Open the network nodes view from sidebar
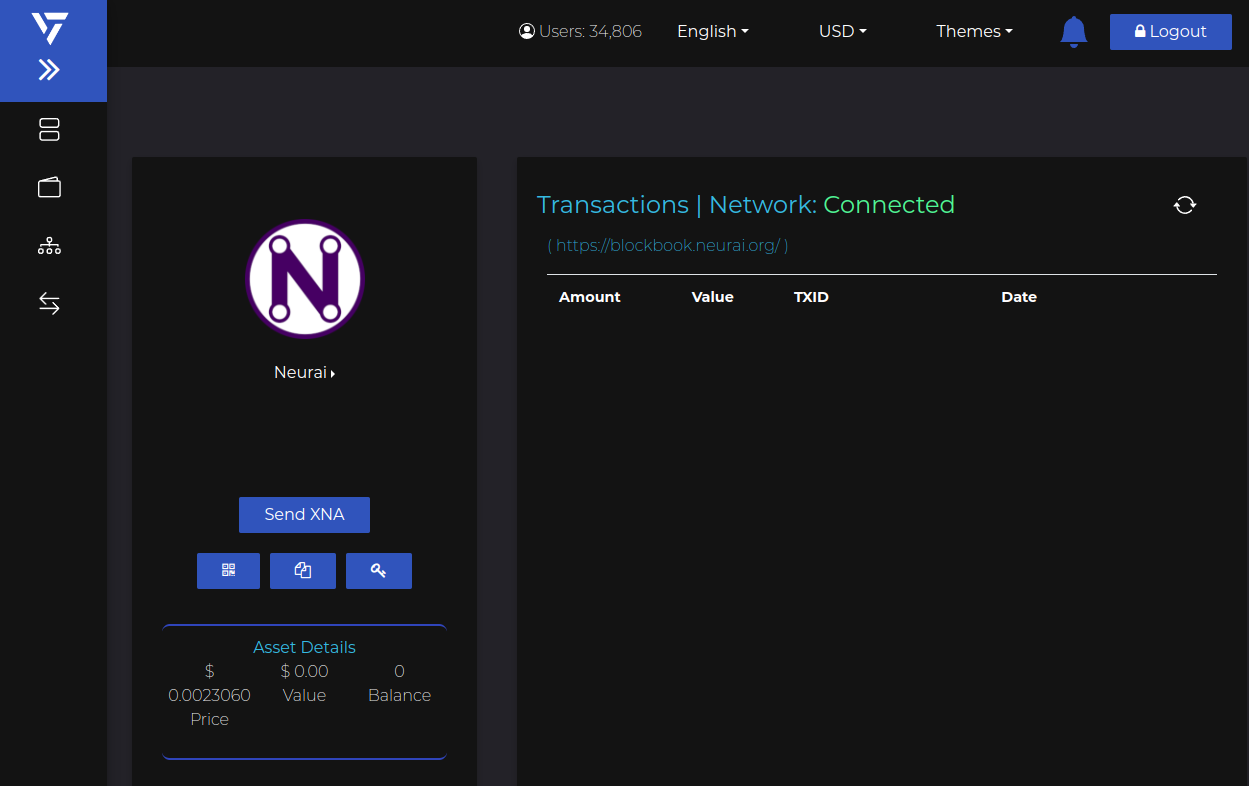Viewport: 1249px width, 786px height. pos(49,245)
